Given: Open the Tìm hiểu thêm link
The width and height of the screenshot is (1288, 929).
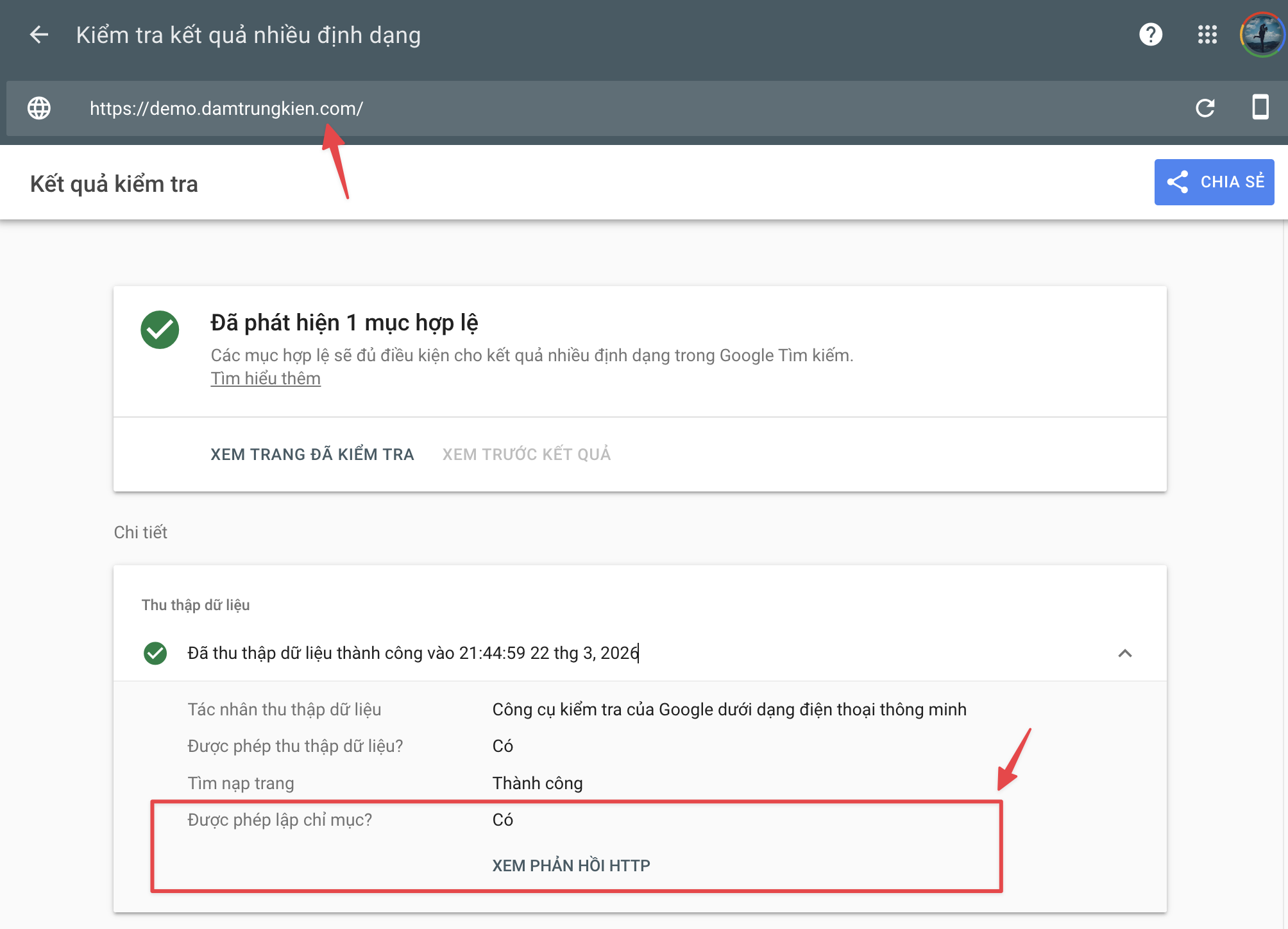Looking at the screenshot, I should click(266, 379).
